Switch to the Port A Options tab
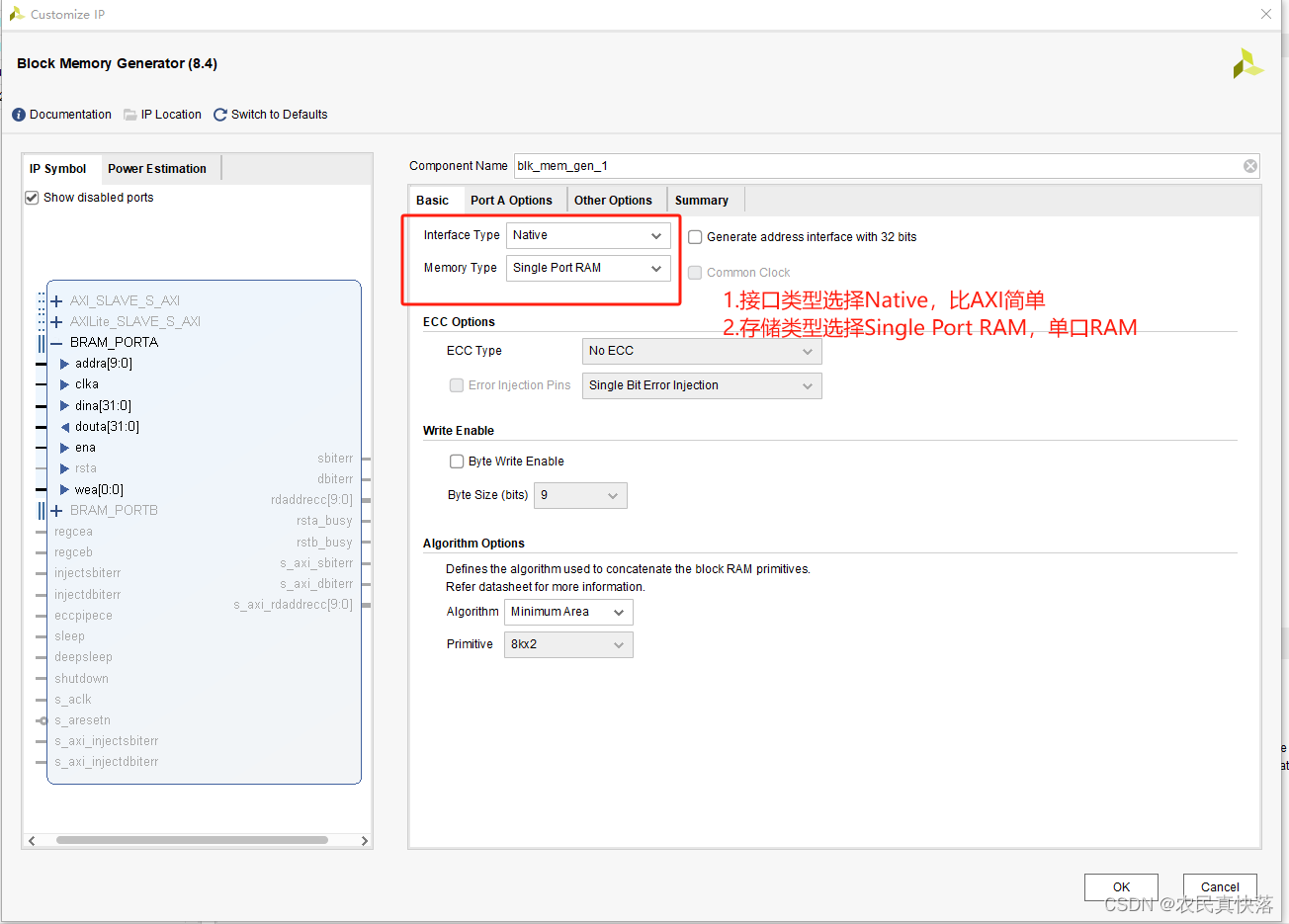 pos(511,201)
